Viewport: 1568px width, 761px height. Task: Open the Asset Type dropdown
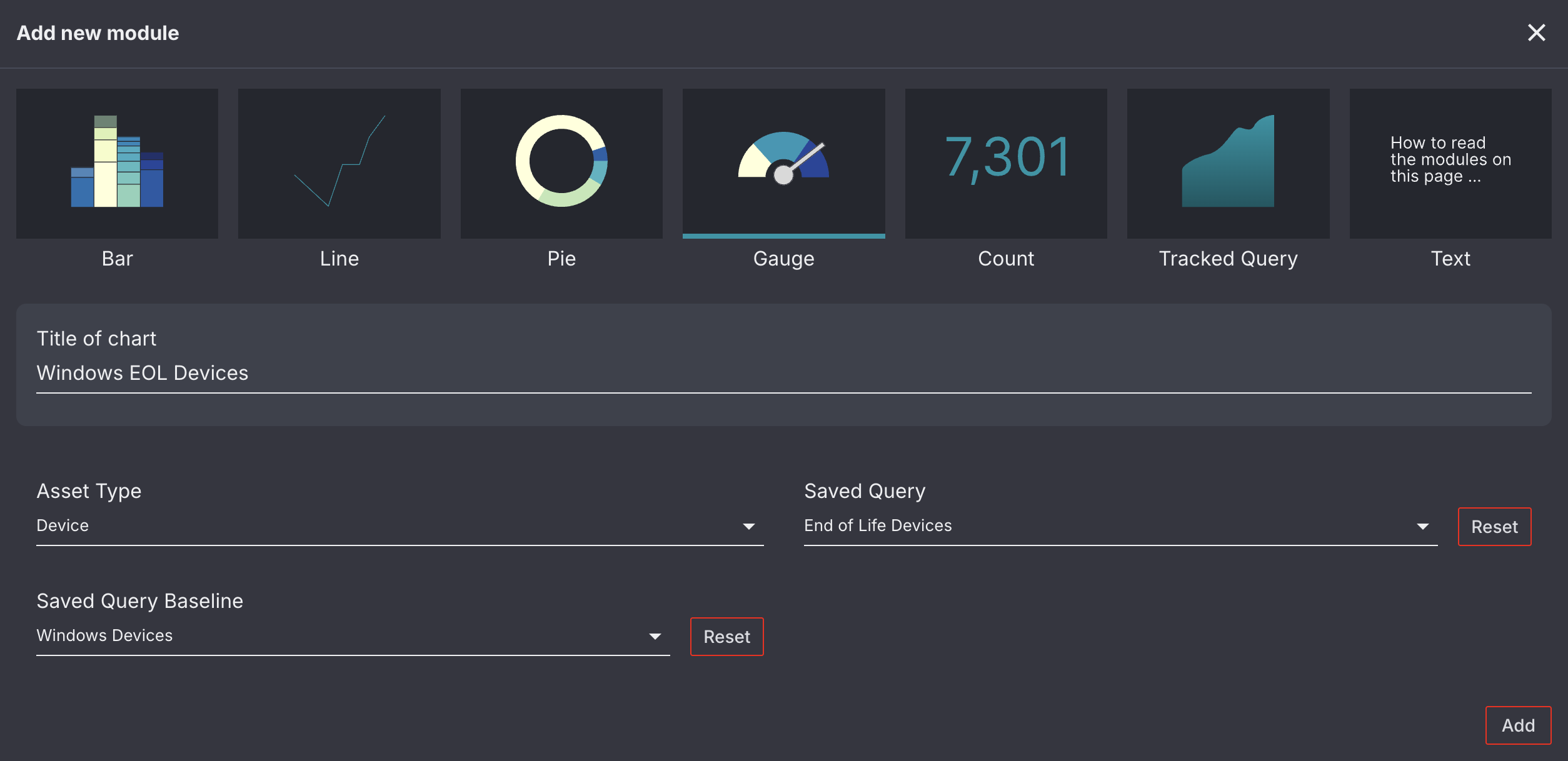point(748,526)
